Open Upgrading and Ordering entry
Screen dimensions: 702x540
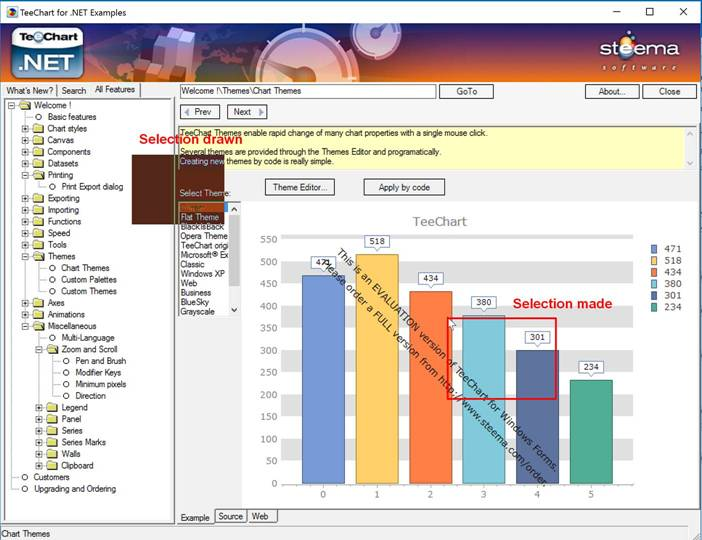pyautogui.click(x=75, y=489)
